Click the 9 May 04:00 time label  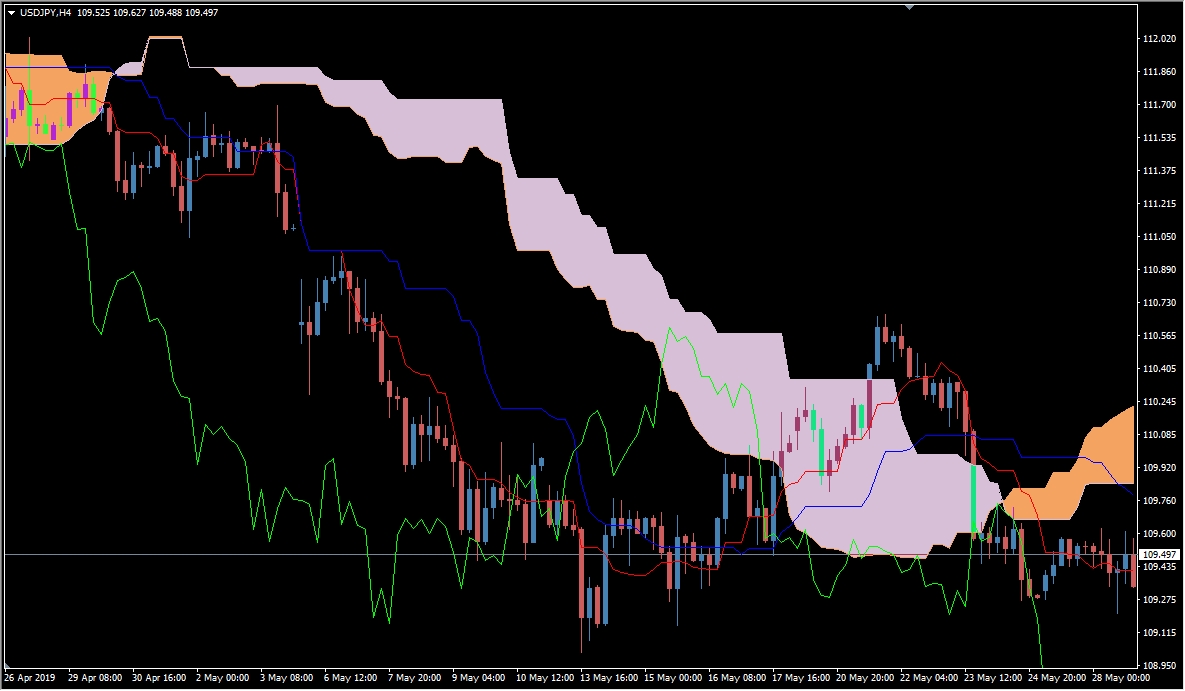479,678
